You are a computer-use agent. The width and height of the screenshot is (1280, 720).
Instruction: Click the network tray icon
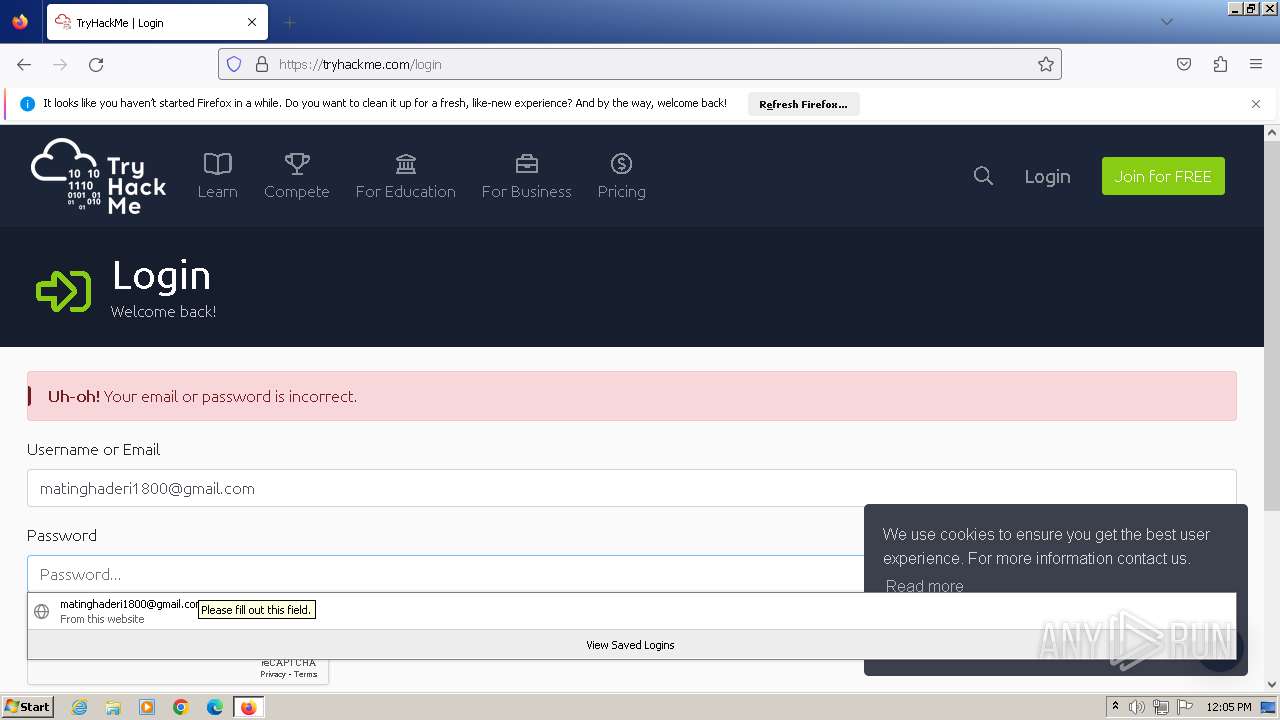coord(1161,707)
